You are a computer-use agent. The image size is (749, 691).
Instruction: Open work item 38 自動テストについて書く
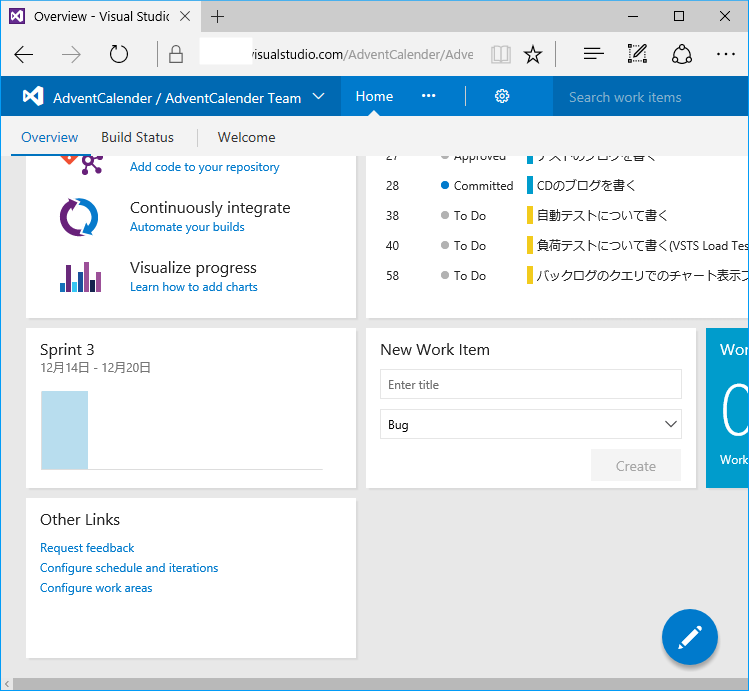tap(601, 215)
